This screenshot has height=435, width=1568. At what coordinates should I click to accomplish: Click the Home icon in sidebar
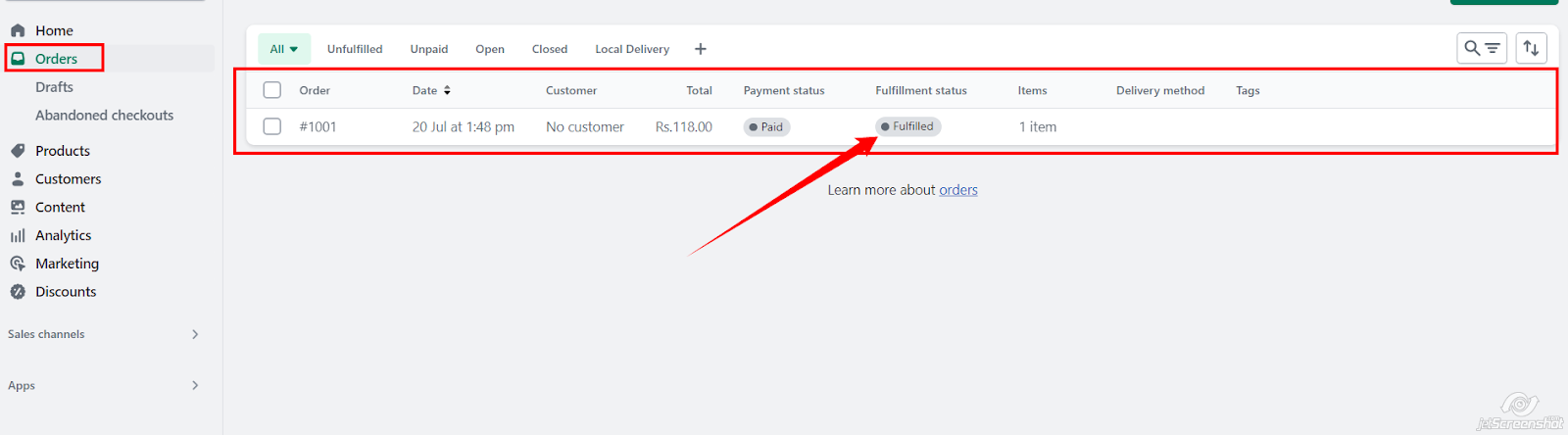pos(18,30)
